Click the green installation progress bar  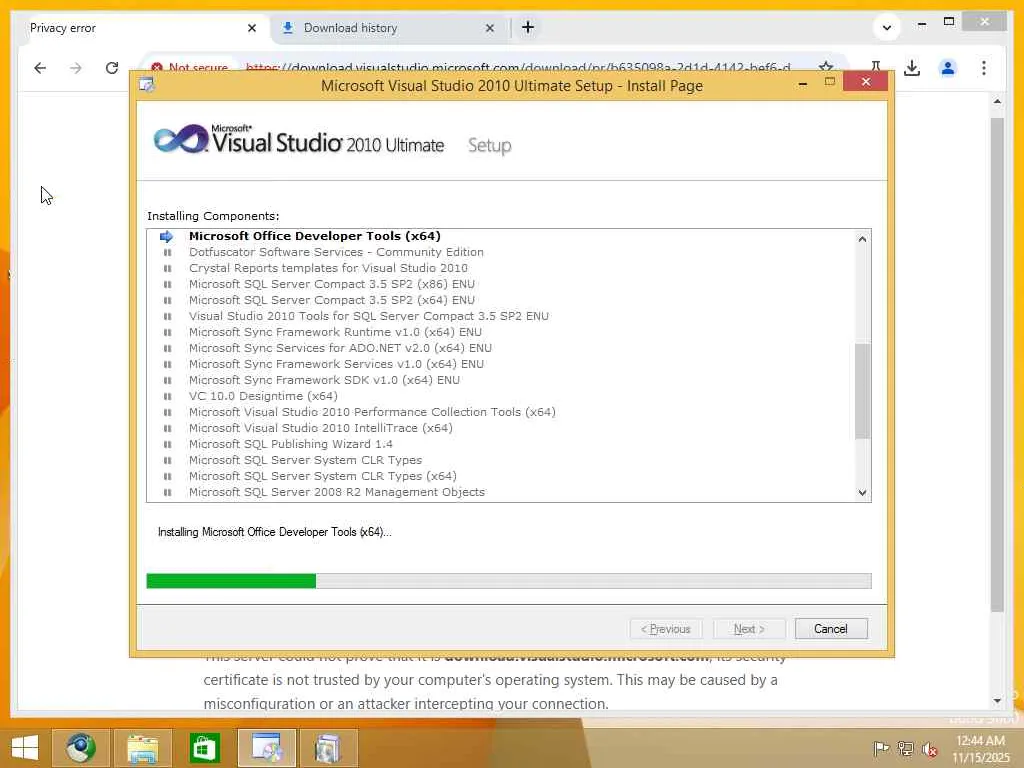click(x=231, y=581)
